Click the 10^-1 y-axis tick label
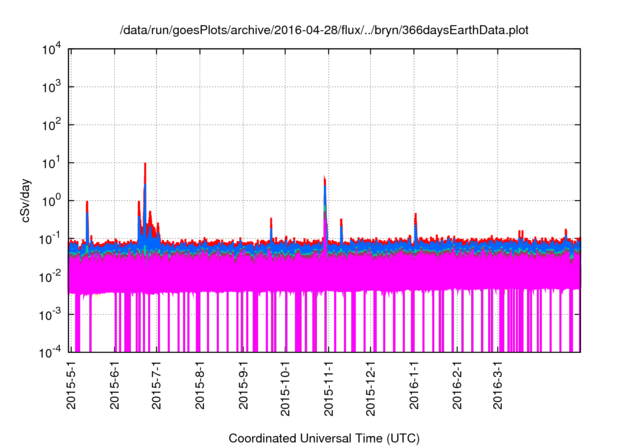640x448 pixels. tap(50, 239)
